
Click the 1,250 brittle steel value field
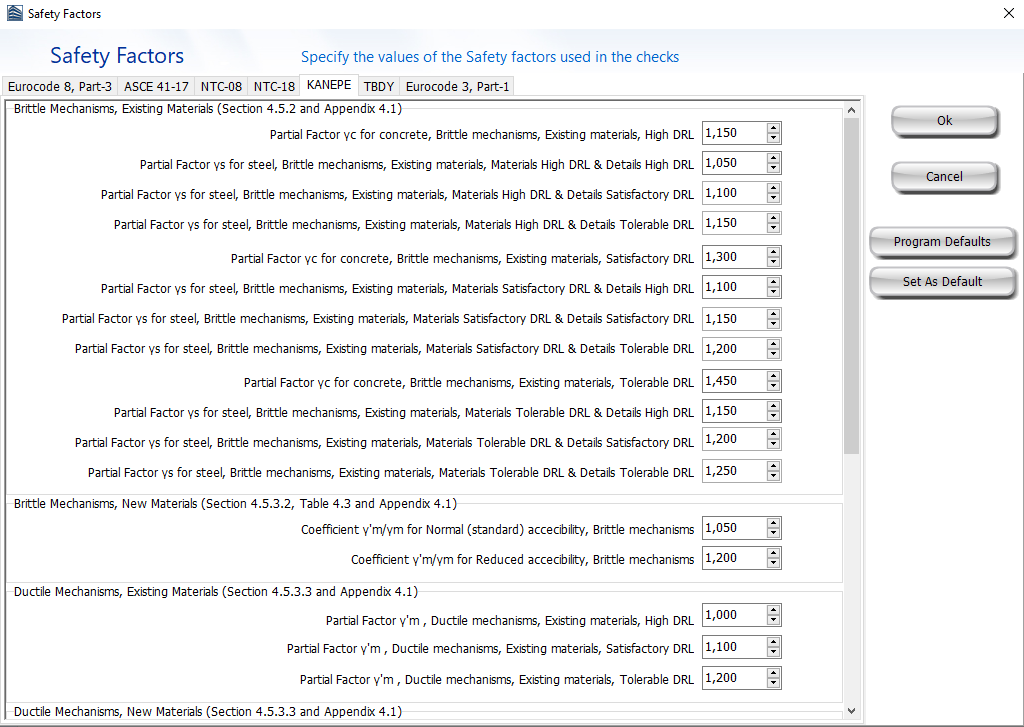(733, 471)
